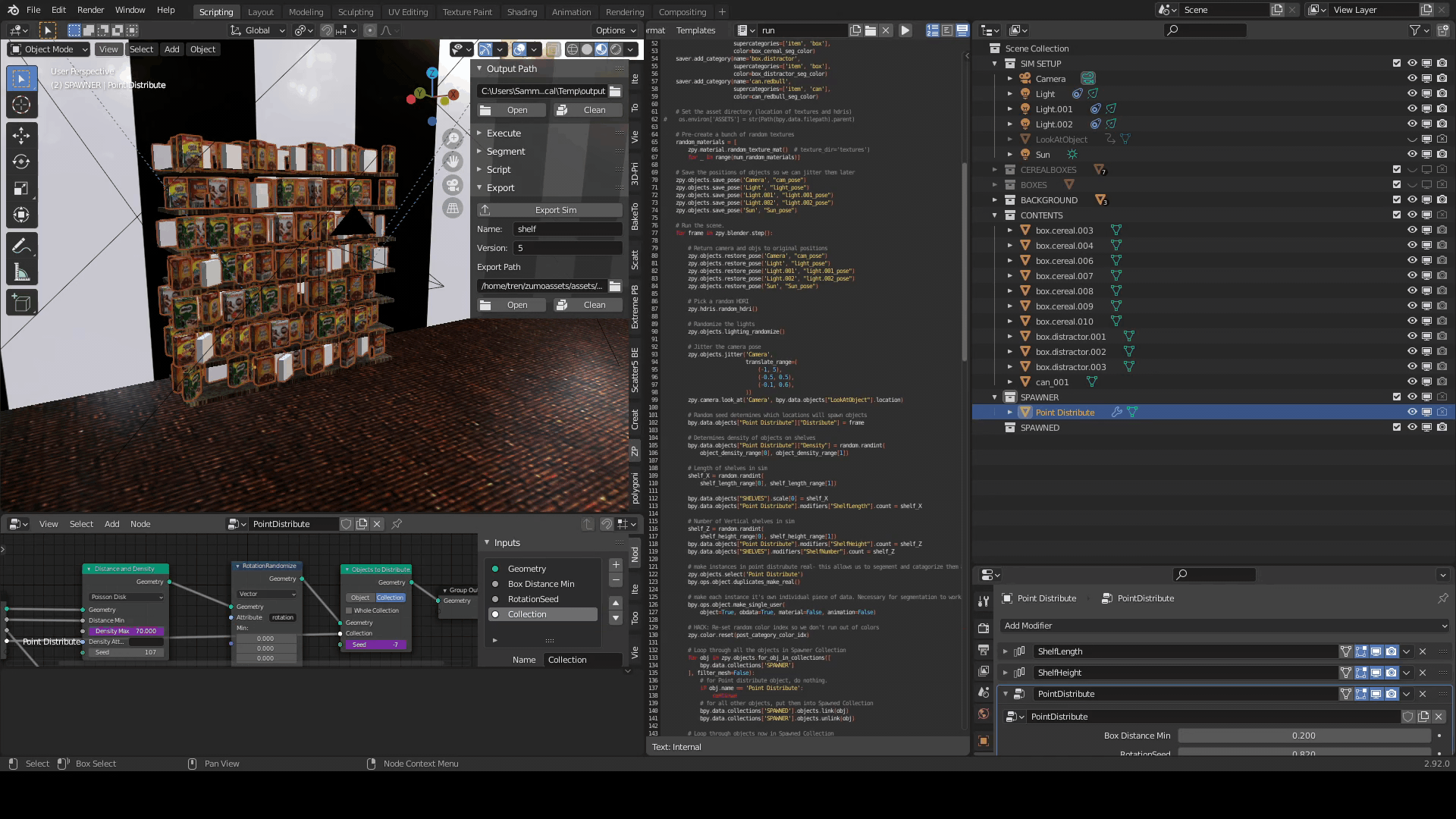Select the Move tool

coord(21,136)
